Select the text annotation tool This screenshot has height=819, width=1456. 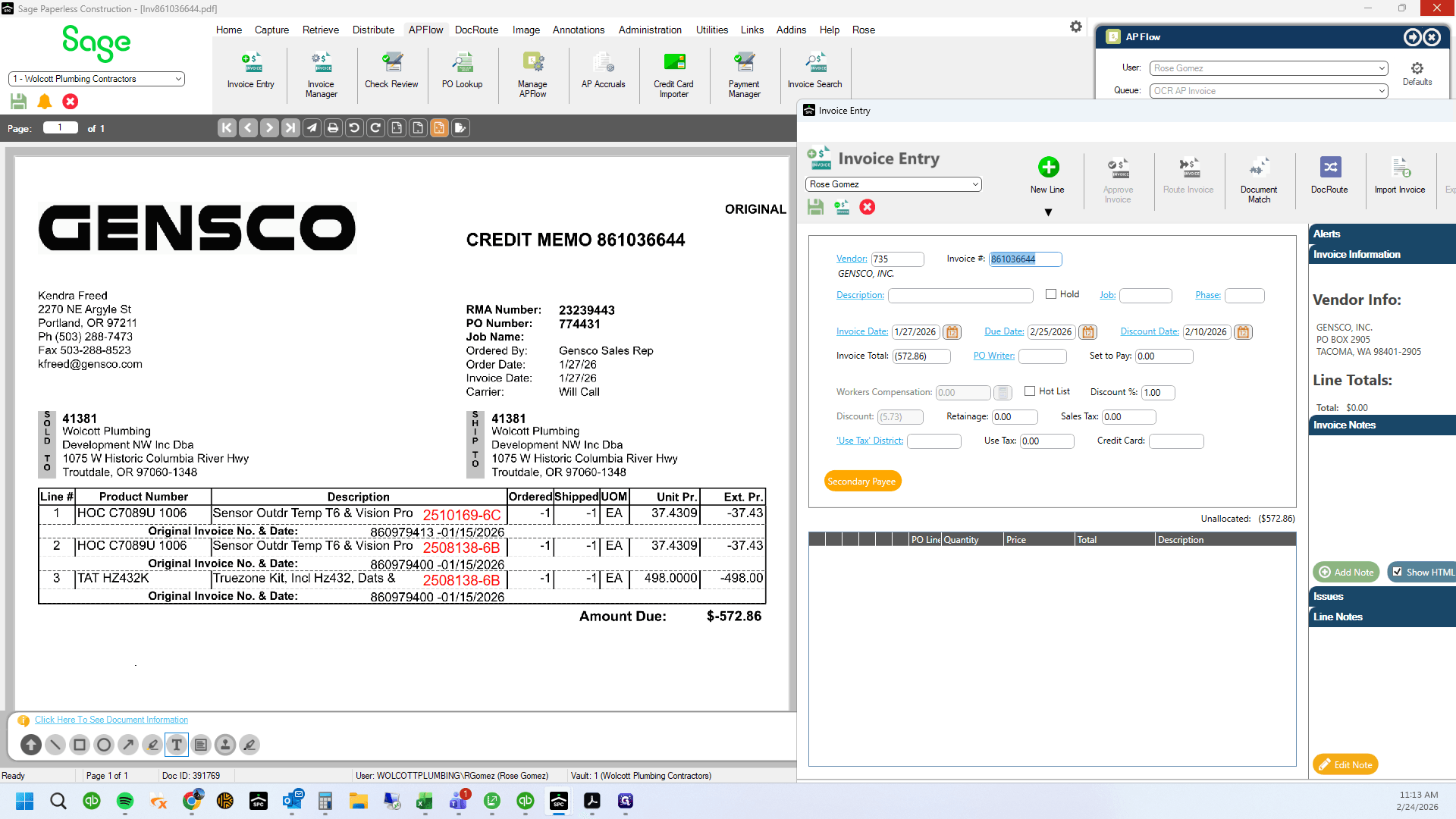(177, 745)
